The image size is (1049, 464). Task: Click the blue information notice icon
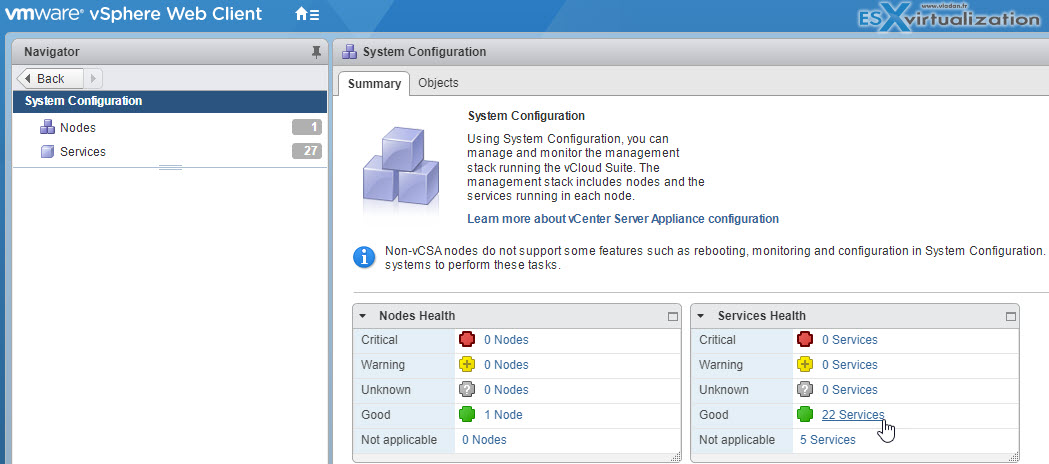click(364, 257)
